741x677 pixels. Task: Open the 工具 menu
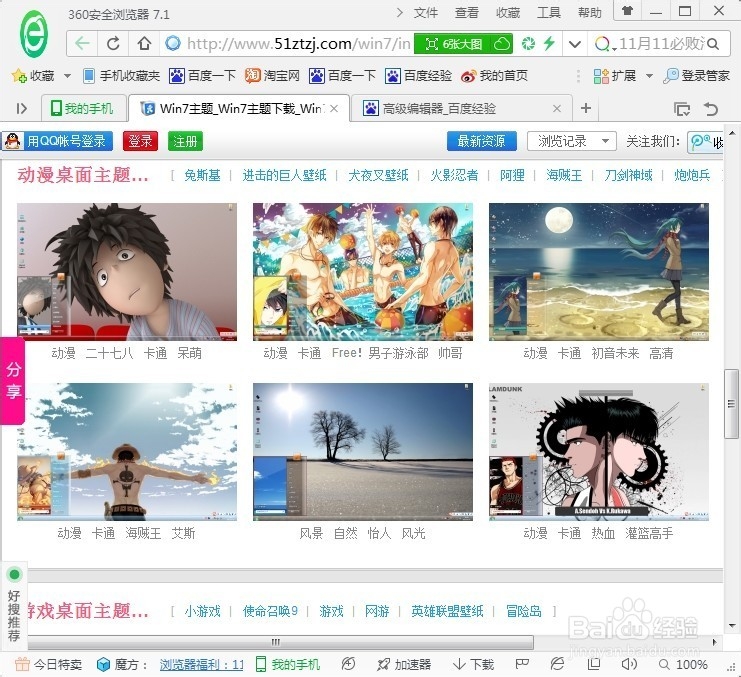point(549,12)
